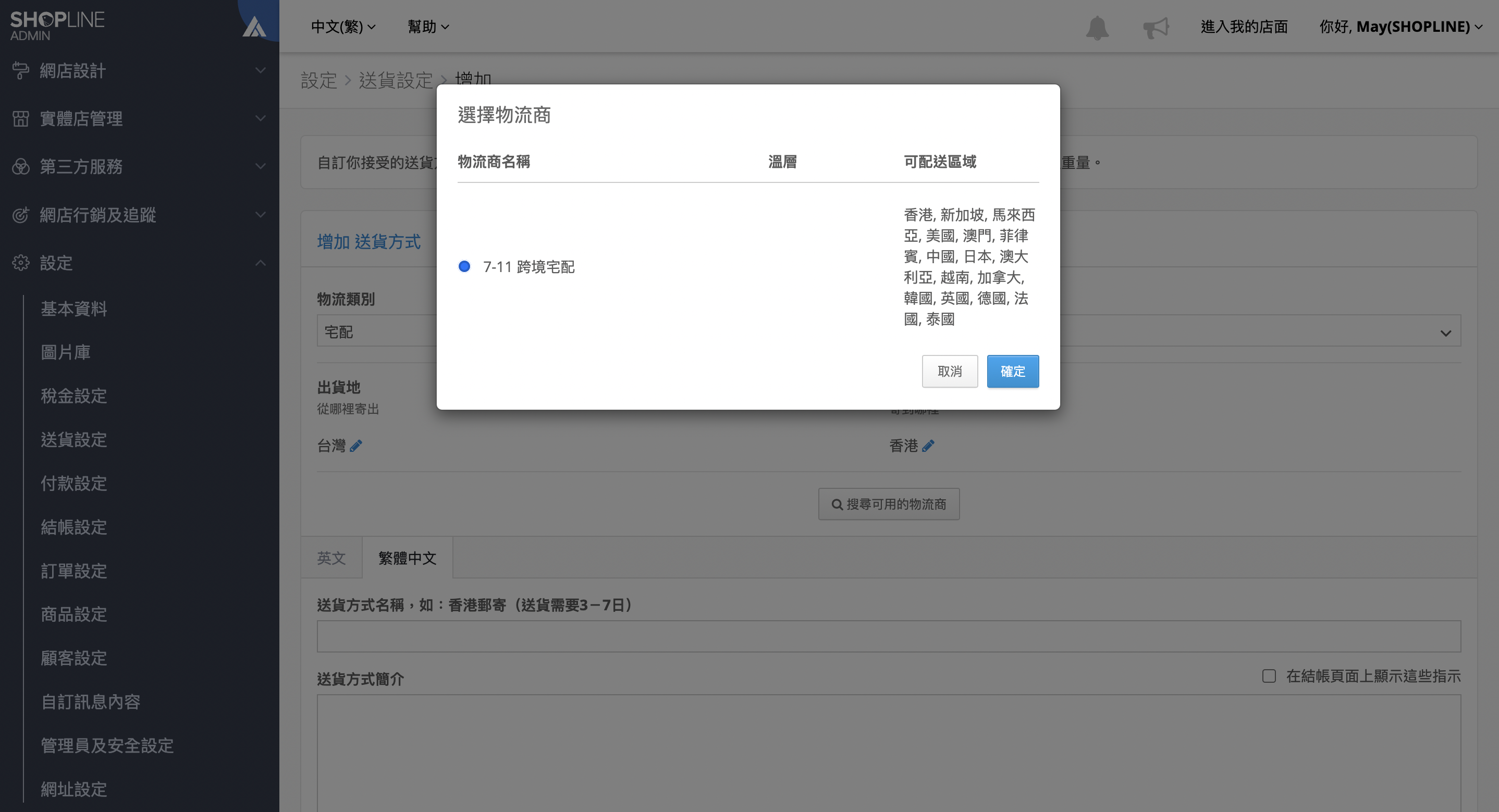The width and height of the screenshot is (1499, 812).
Task: Open 商品設定 in settings menu
Action: click(74, 614)
